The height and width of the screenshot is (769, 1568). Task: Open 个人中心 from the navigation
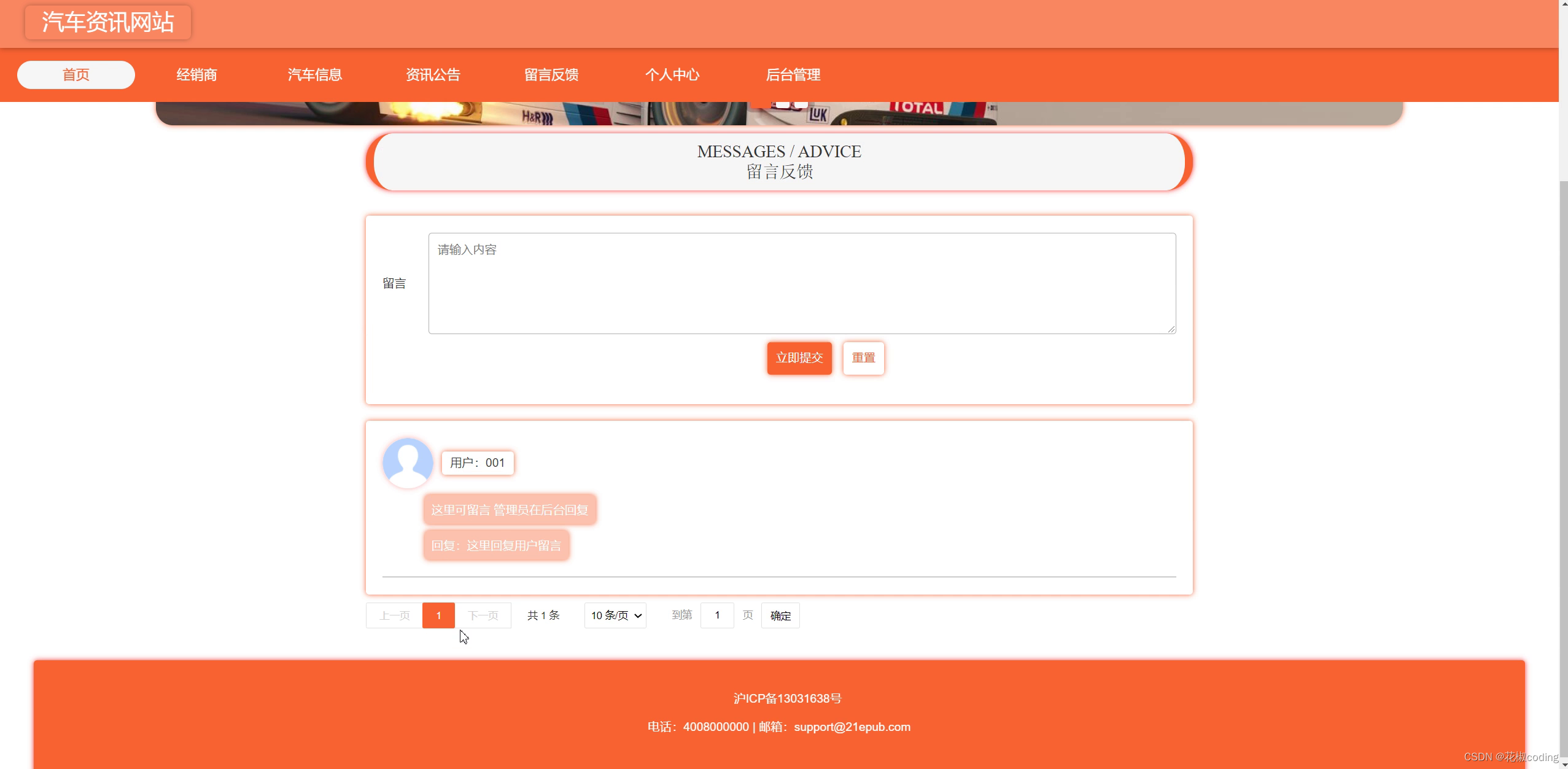pos(672,75)
